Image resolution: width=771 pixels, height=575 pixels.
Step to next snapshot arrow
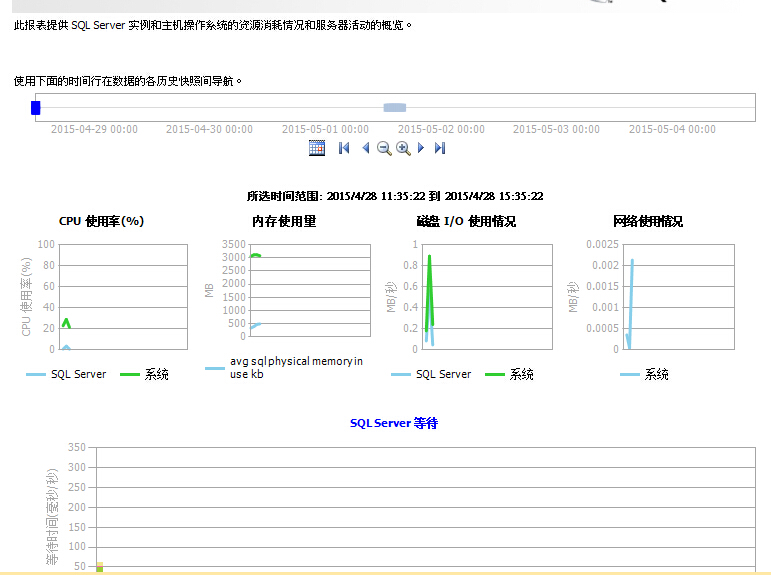point(421,148)
